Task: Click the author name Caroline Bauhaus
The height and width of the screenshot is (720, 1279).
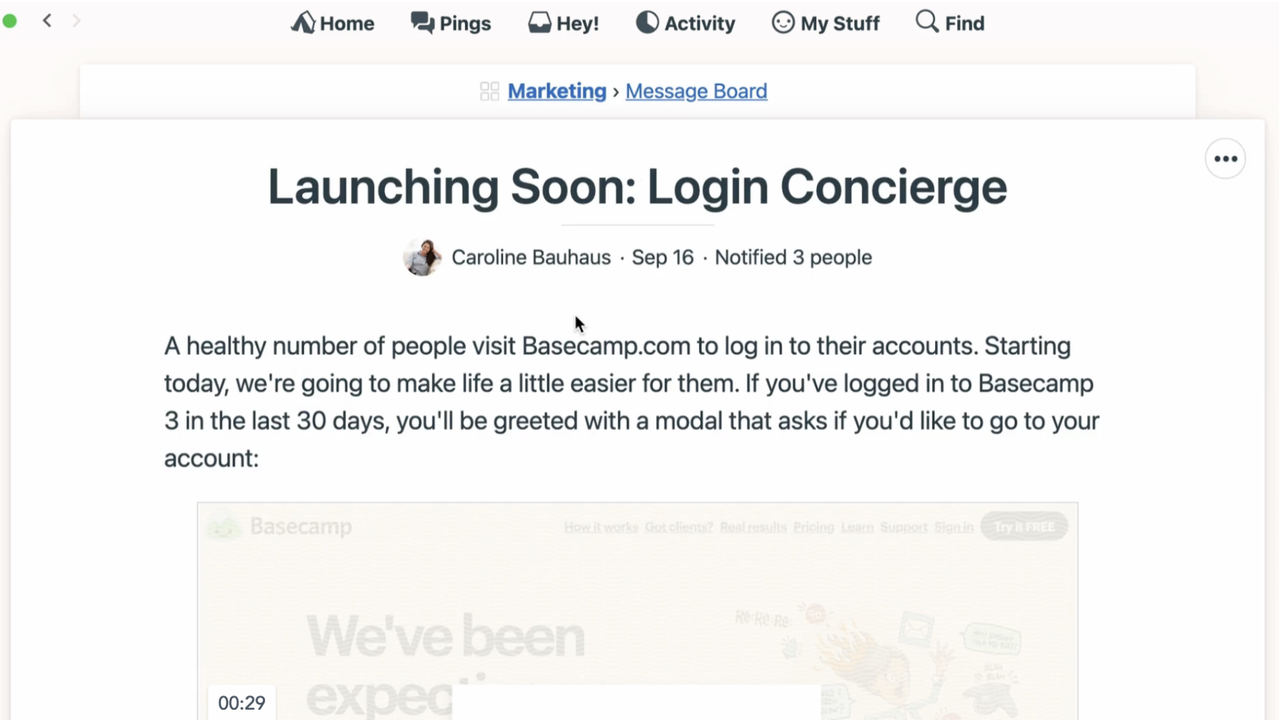Action: click(531, 257)
